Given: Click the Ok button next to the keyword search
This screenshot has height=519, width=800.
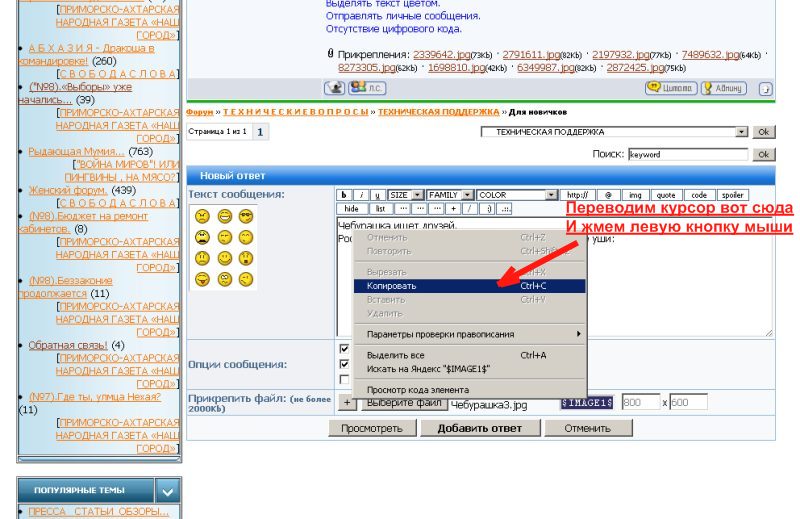Looking at the screenshot, I should point(764,154).
